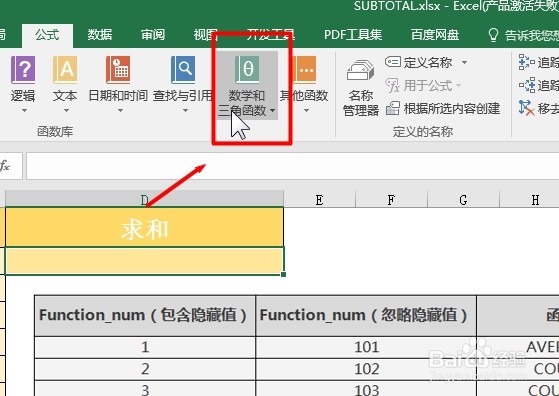Click the Tell Me lightbulb search box
The height and width of the screenshot is (396, 559).
[523, 35]
